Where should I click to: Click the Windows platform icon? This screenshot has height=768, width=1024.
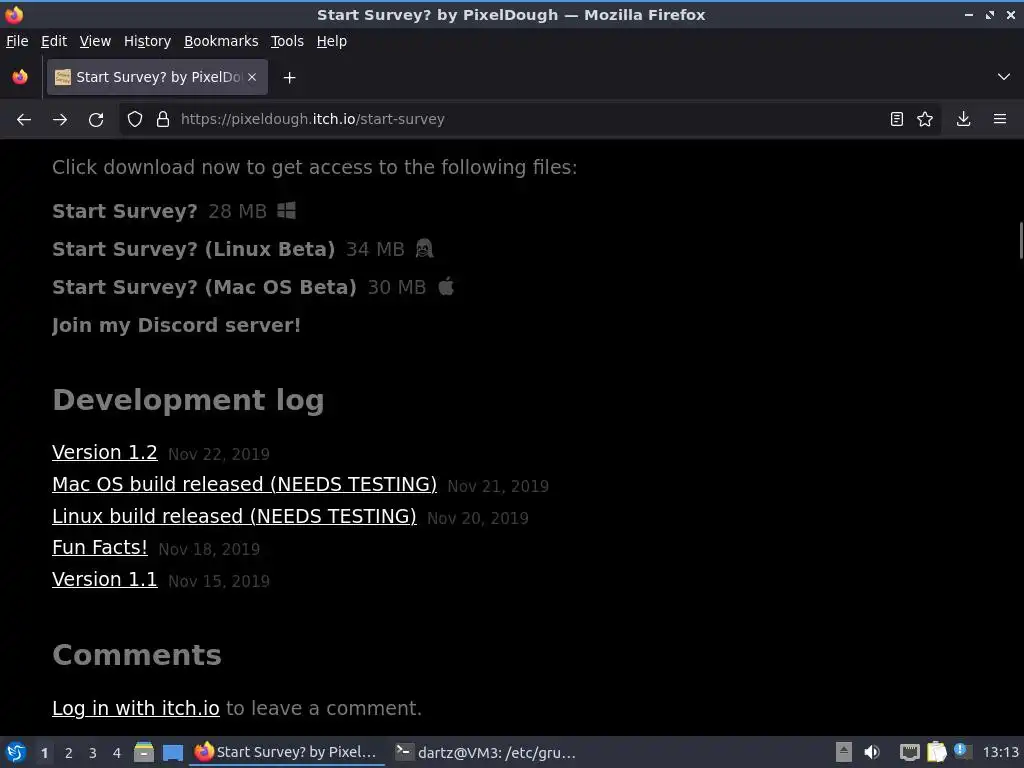(x=286, y=211)
